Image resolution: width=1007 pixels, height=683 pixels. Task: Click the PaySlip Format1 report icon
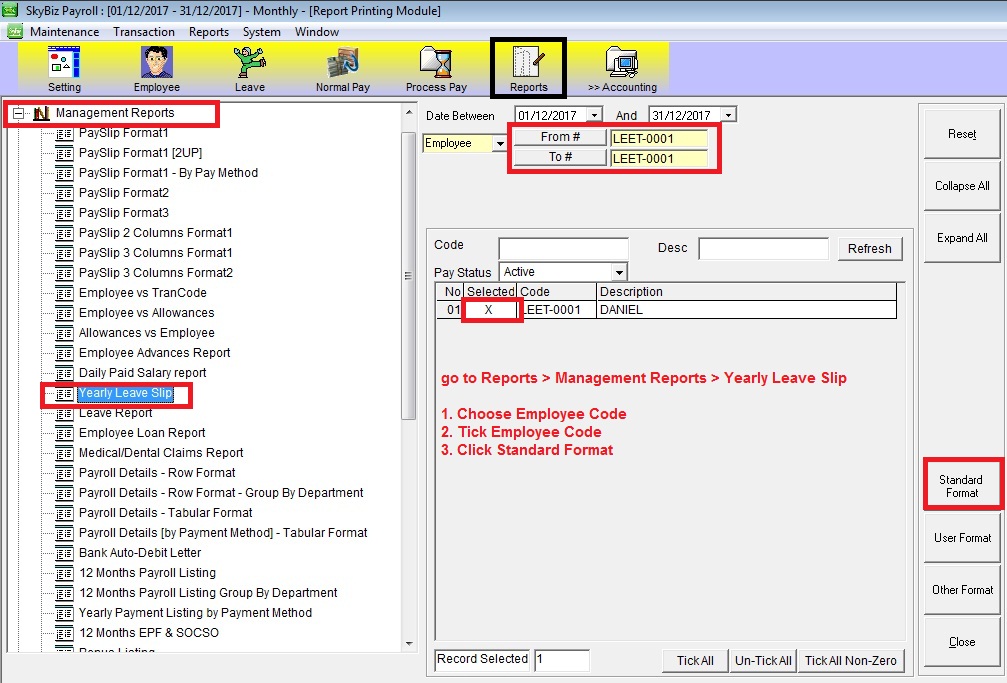pyautogui.click(x=65, y=133)
